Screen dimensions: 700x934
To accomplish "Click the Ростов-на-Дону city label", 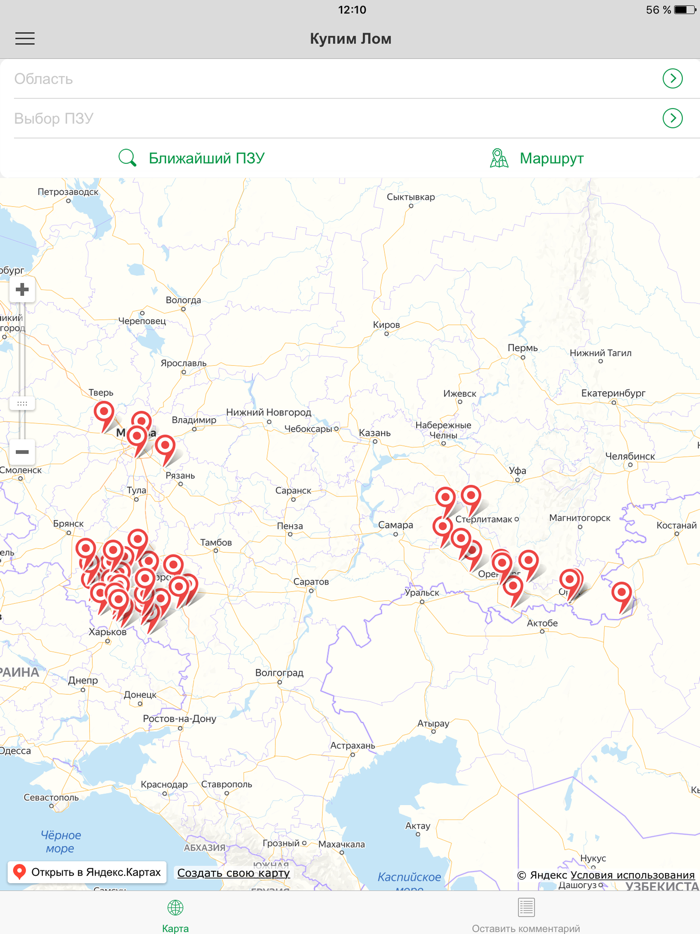I will 179,719.
